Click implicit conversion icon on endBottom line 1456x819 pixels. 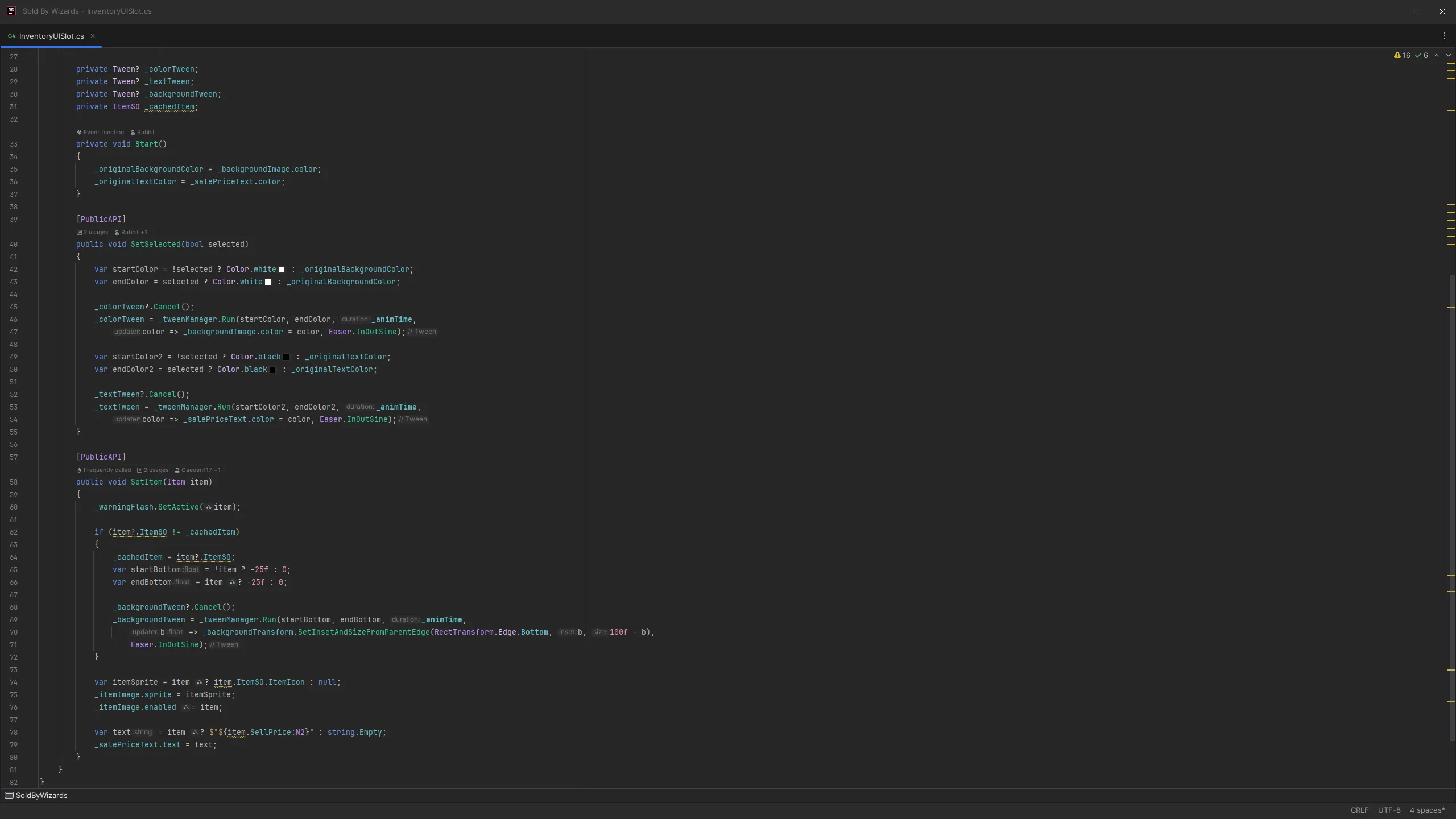tap(232, 582)
